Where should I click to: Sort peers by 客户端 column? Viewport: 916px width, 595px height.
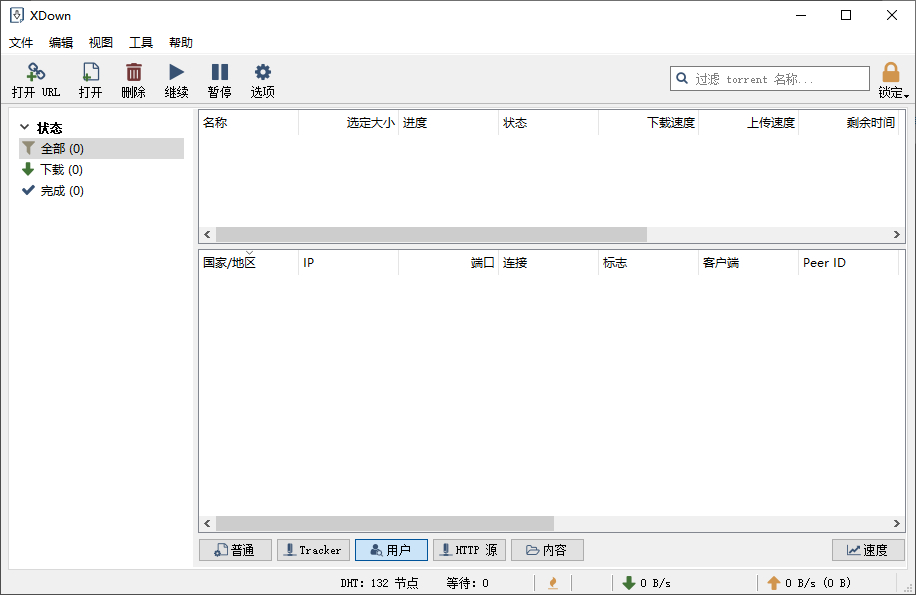[748, 263]
